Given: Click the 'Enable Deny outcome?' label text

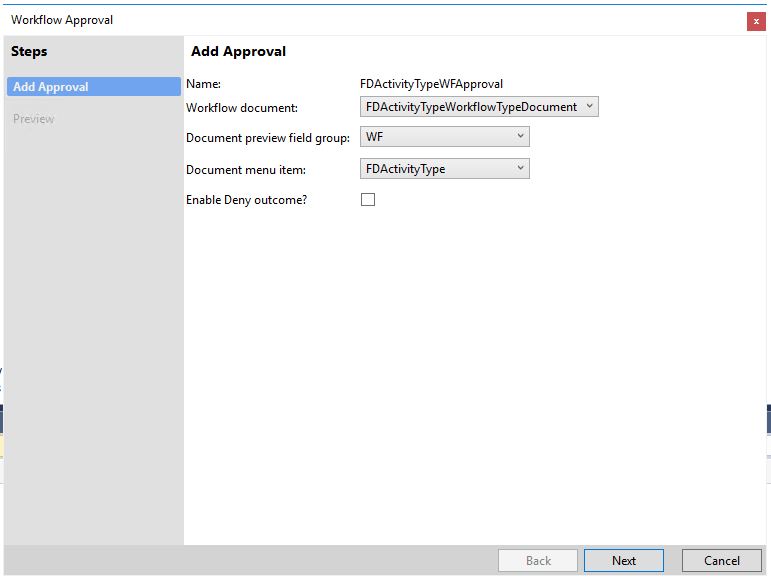Looking at the screenshot, I should [246, 200].
